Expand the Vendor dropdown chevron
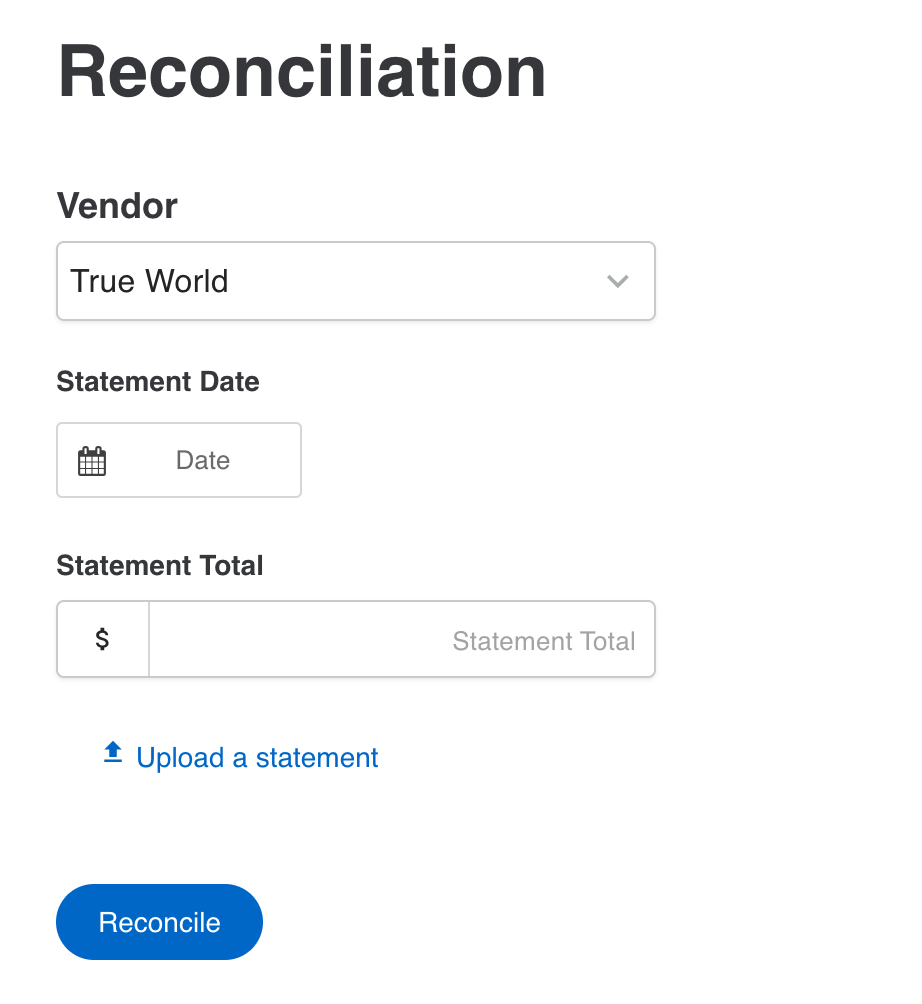Viewport: 922px width, 1004px height. coord(617,281)
